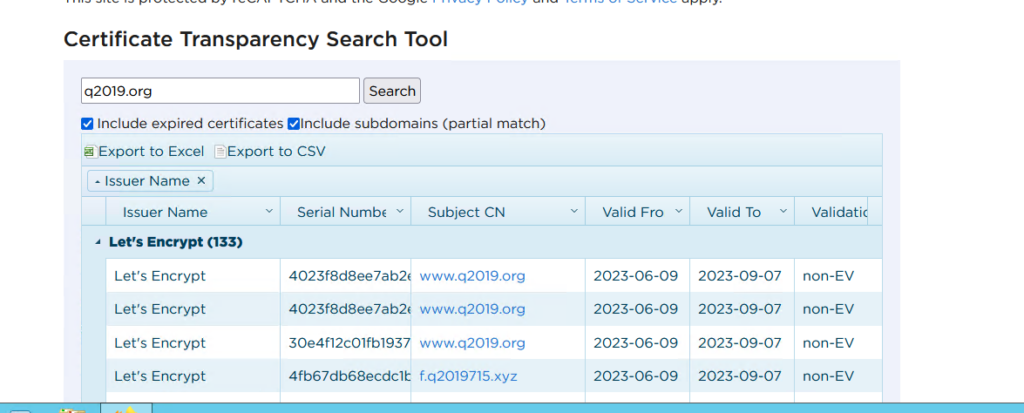
Task: Open the first www.q2019.org certificate link
Action: click(x=472, y=276)
